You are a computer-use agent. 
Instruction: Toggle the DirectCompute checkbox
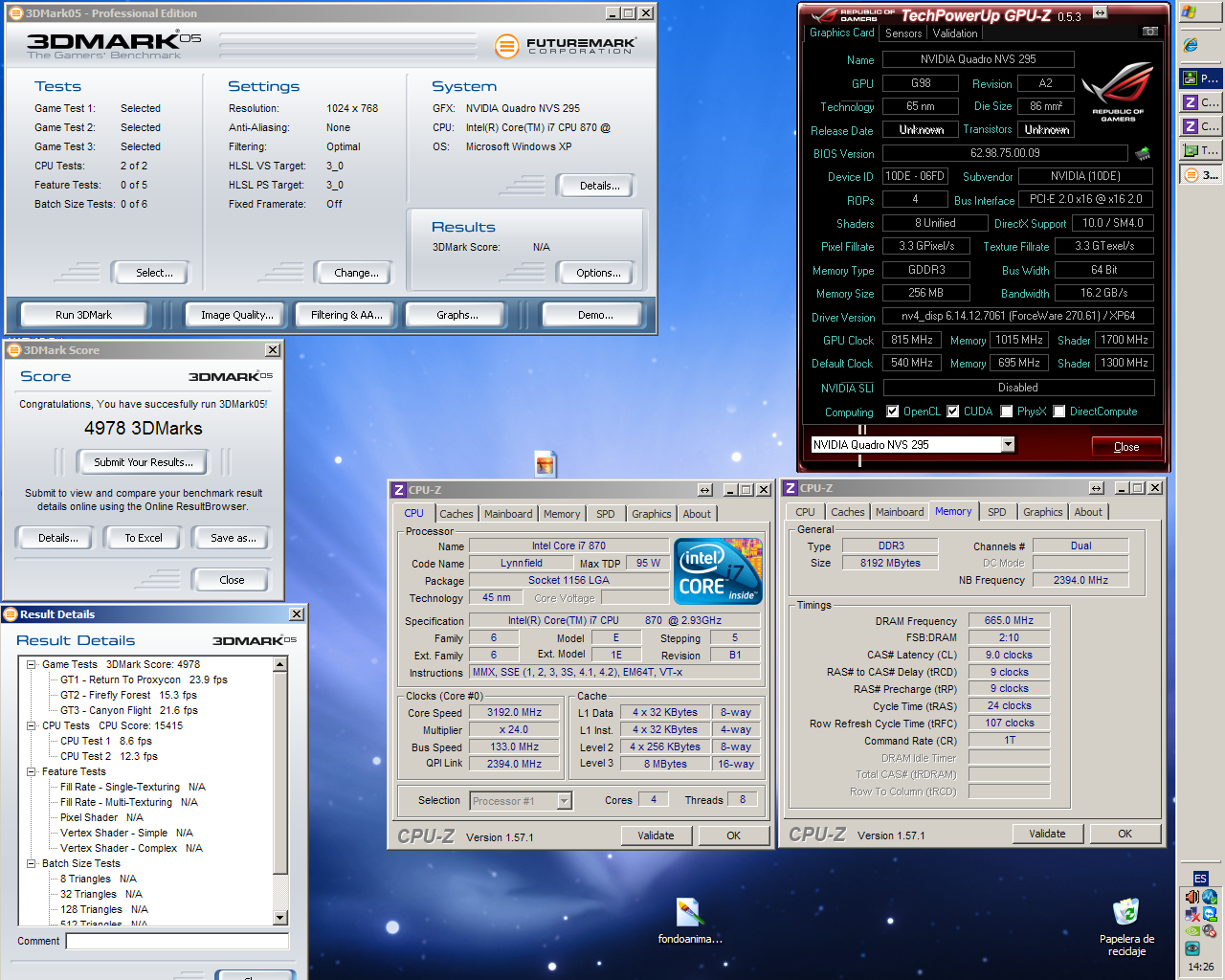click(1059, 412)
